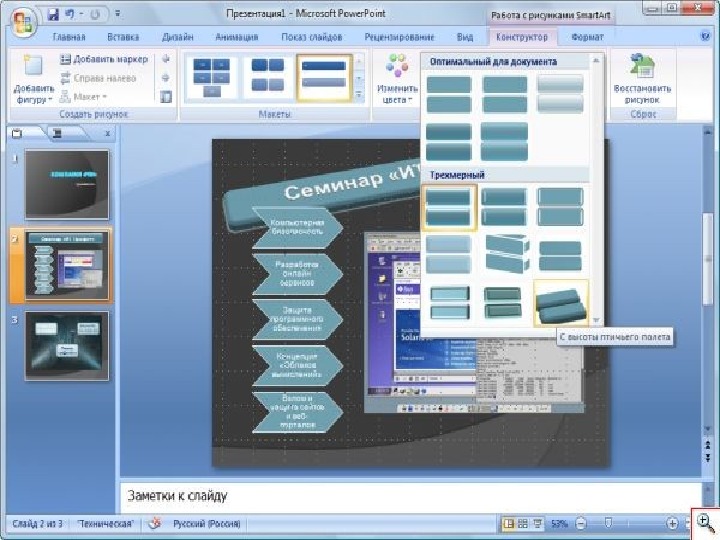This screenshot has height=540, width=720.
Task: Select slide 3 thumbnail
Action: pos(67,346)
